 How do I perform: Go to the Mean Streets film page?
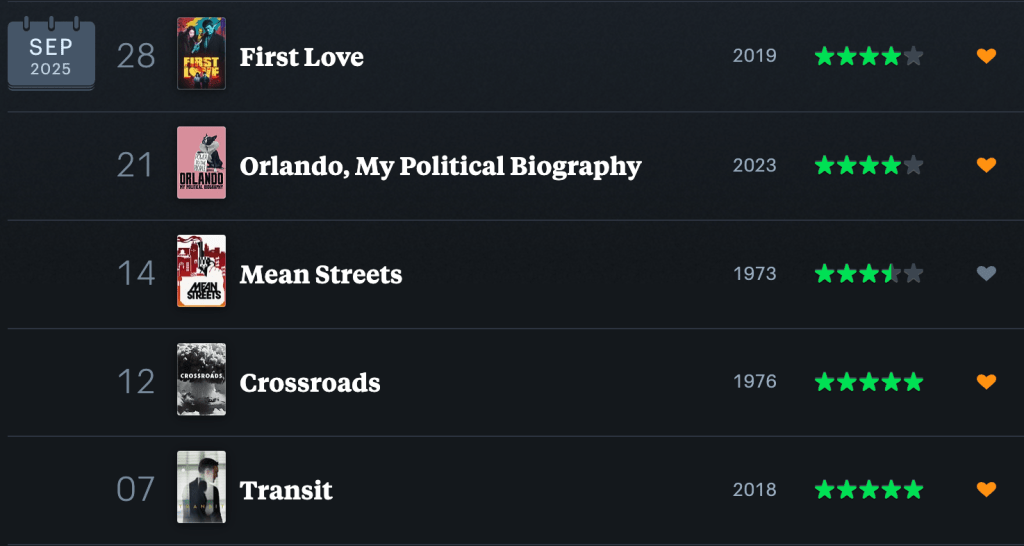click(321, 274)
